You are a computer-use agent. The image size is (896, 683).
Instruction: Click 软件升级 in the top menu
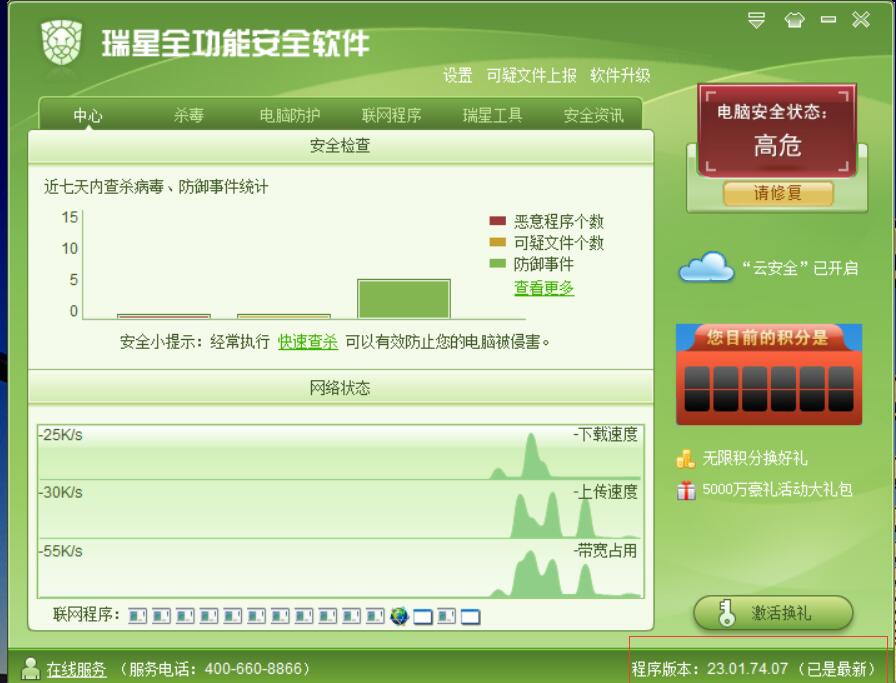(x=620, y=75)
